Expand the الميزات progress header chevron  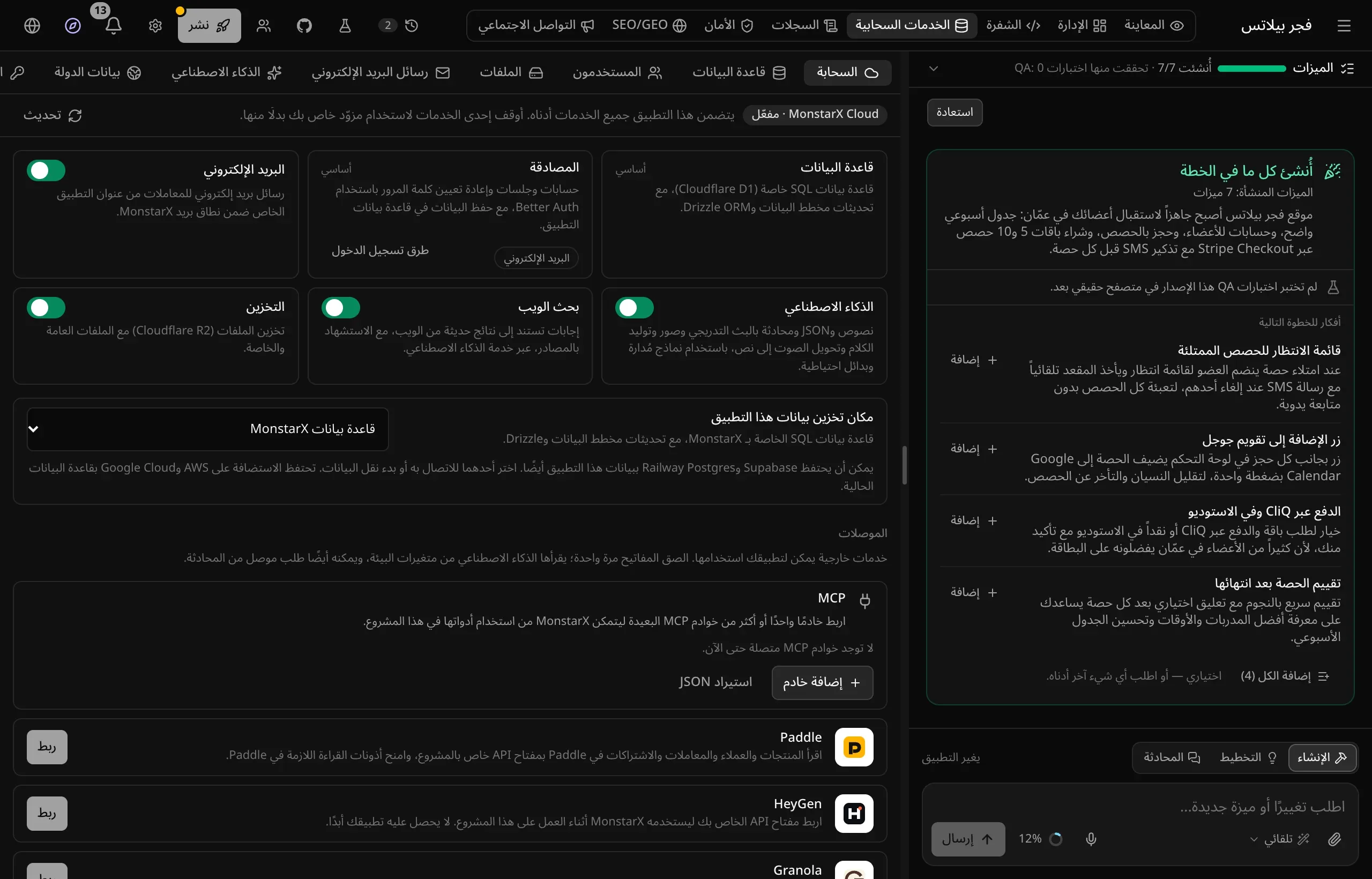click(x=934, y=69)
